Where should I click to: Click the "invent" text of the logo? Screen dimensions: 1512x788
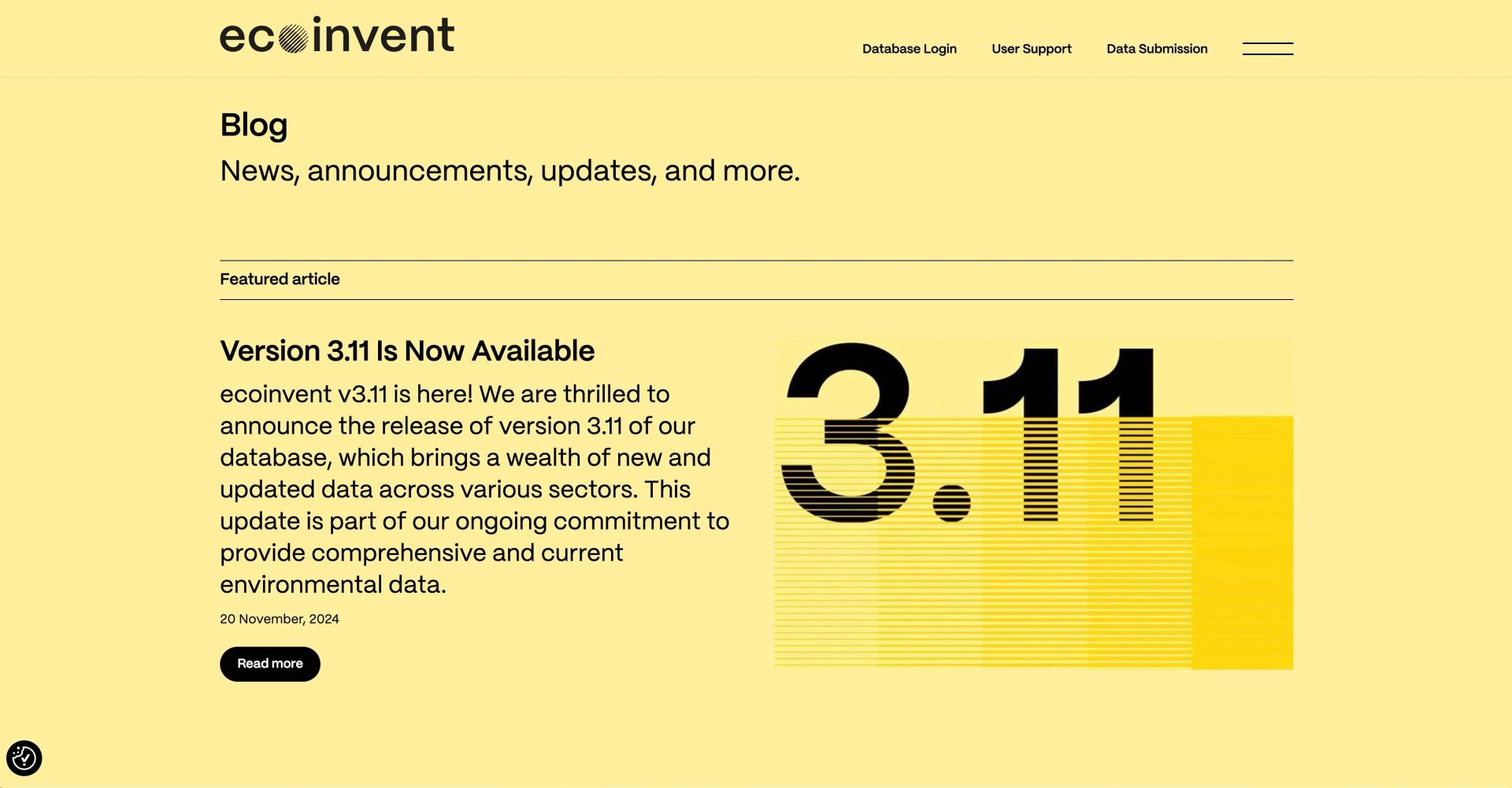click(384, 36)
